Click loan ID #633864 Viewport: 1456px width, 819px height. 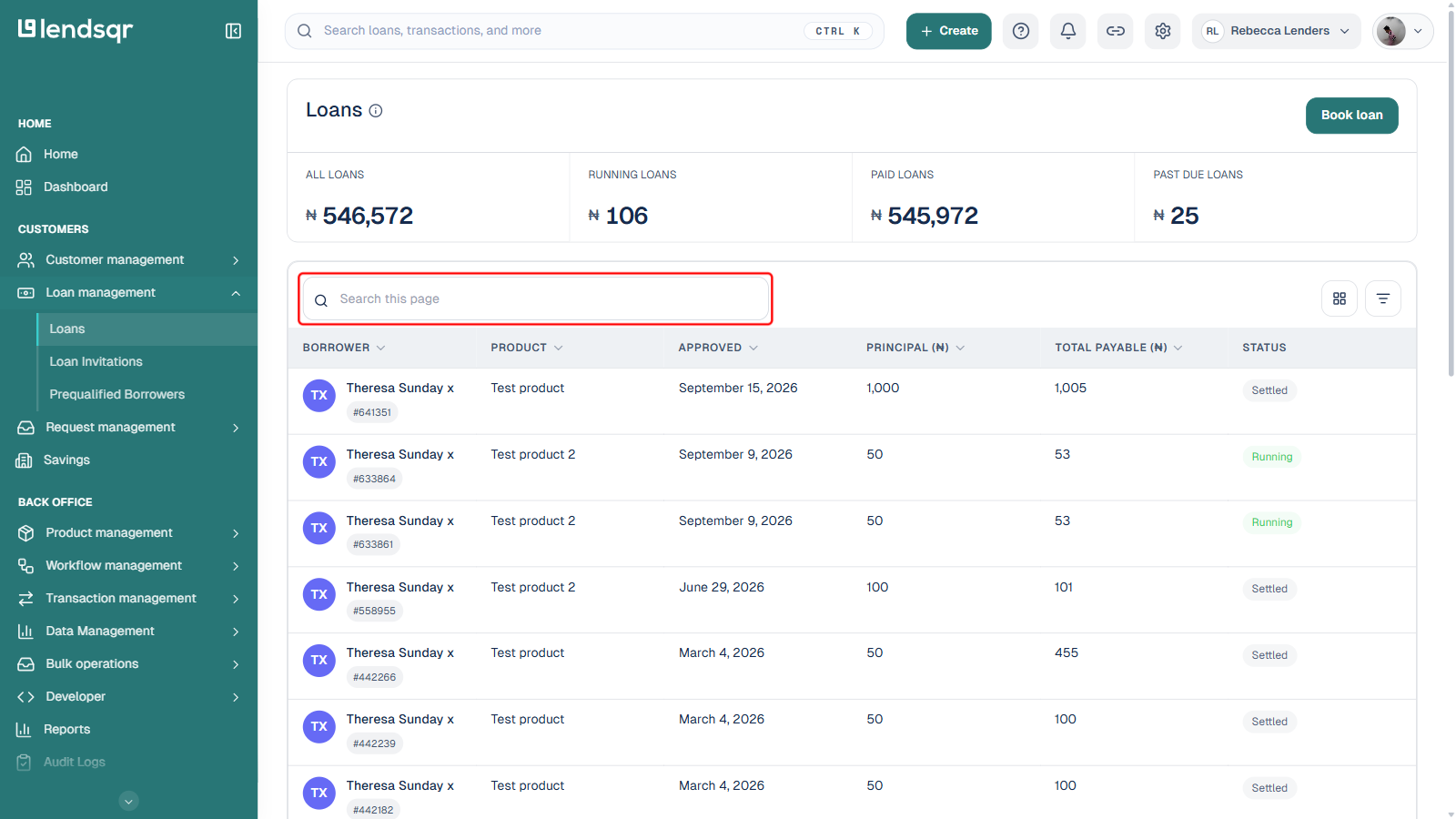374,479
